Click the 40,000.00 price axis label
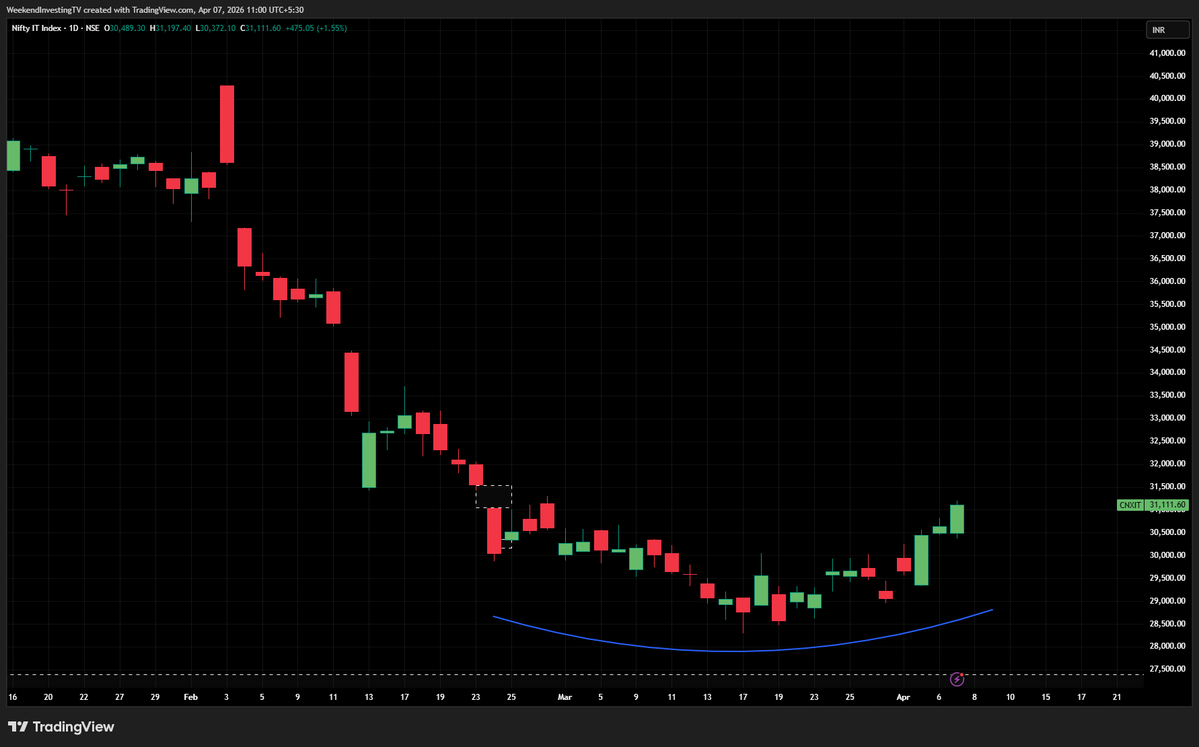Screen dimensions: 1199x747 [1167, 98]
